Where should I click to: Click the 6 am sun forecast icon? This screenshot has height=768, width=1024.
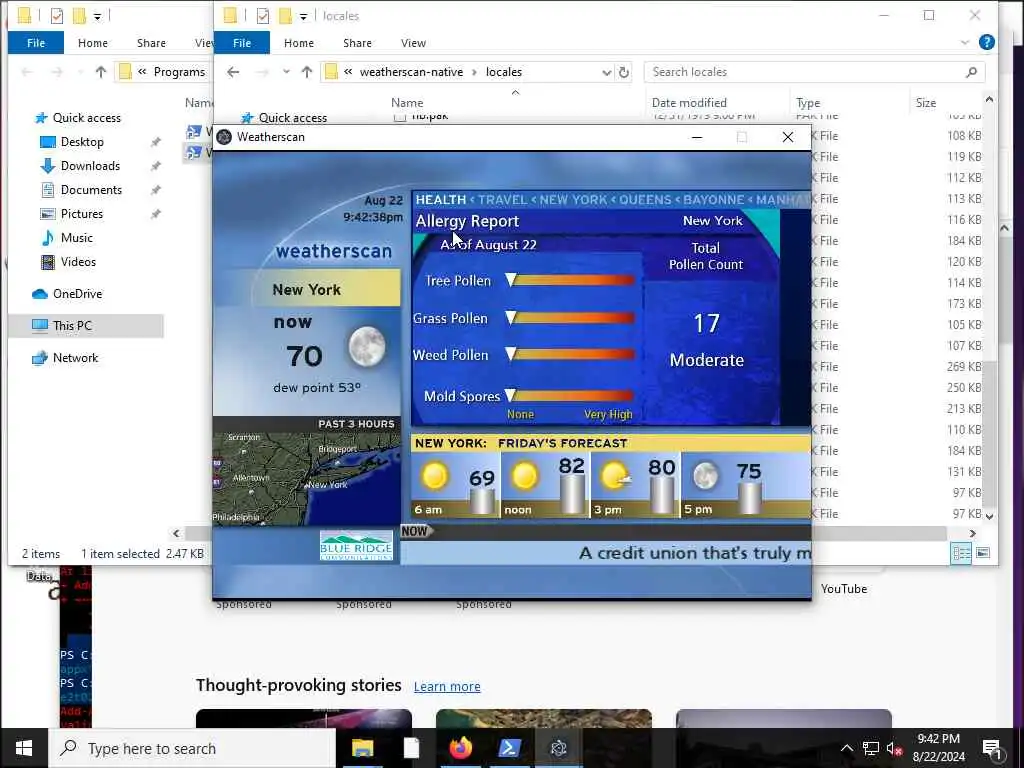(435, 476)
